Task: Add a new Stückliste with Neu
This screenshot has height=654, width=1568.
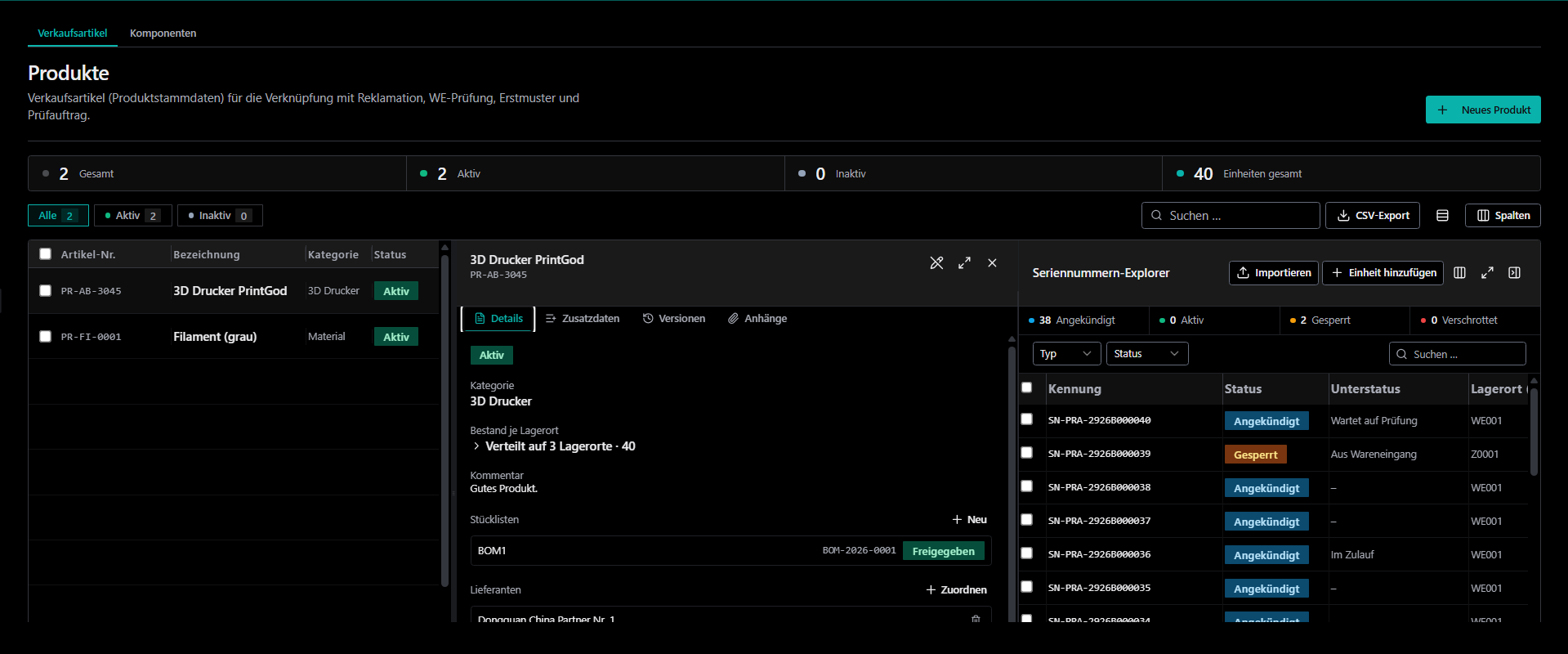Action: (x=969, y=520)
